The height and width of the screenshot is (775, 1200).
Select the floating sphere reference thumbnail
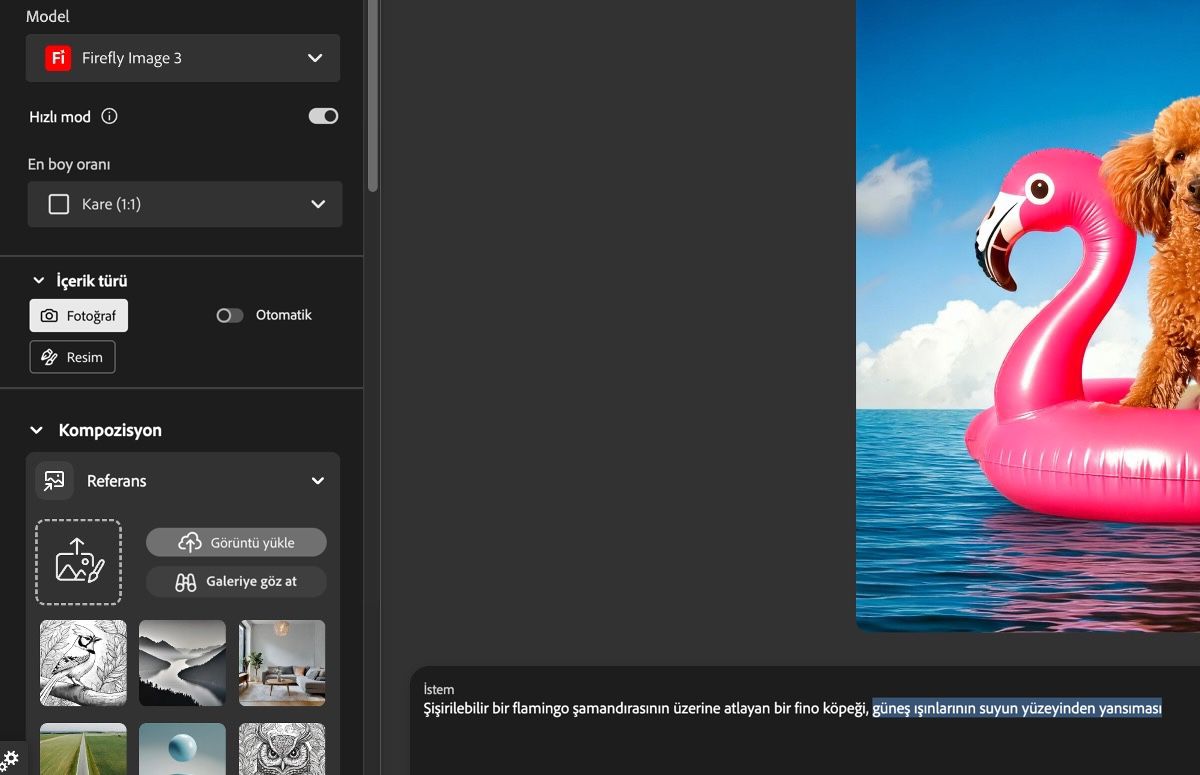(x=182, y=749)
